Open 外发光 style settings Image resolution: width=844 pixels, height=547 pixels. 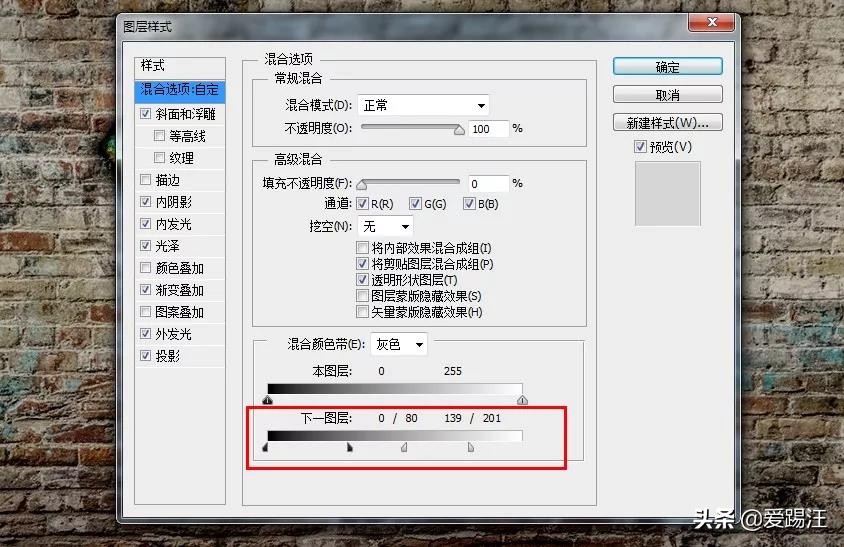pyautogui.click(x=173, y=334)
